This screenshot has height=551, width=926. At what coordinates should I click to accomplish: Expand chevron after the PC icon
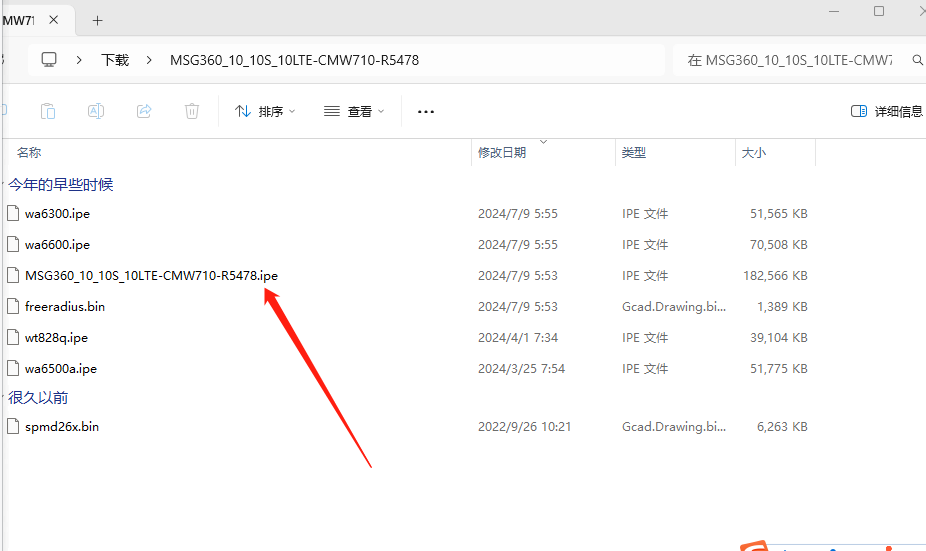[x=79, y=60]
